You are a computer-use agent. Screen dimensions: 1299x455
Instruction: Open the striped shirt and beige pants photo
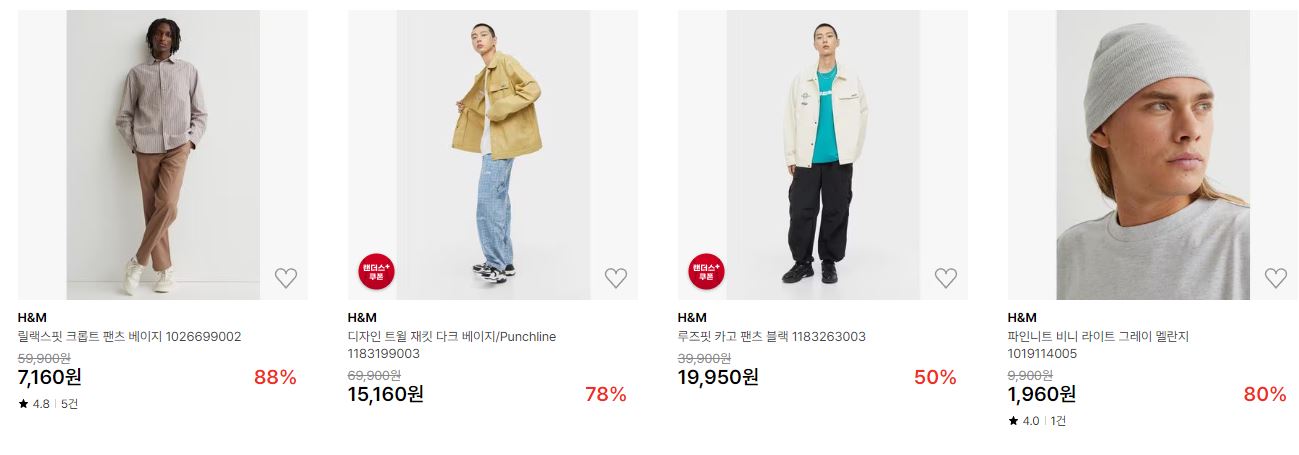pos(163,155)
